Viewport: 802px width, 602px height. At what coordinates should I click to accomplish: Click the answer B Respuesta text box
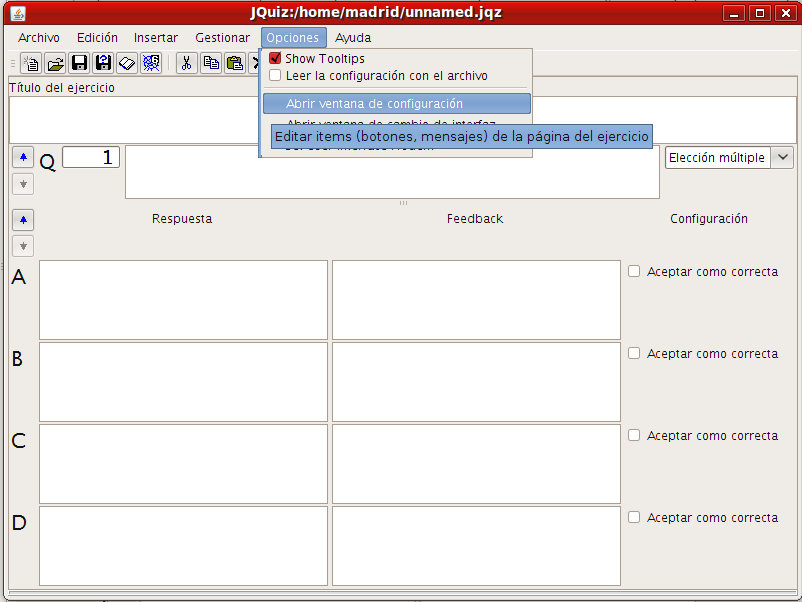pyautogui.click(x=183, y=382)
